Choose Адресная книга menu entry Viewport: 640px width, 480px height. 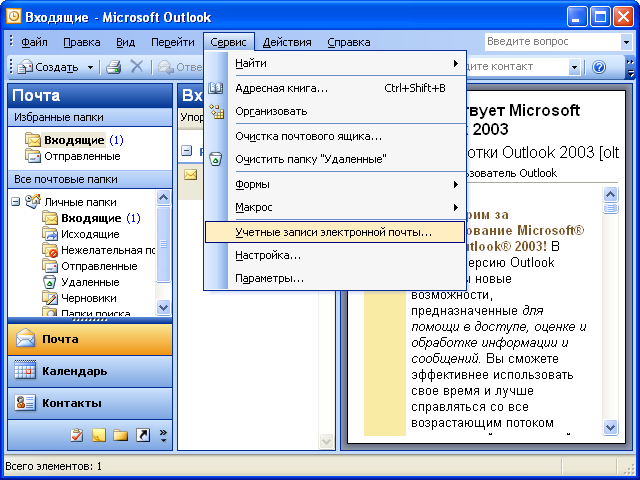point(335,88)
